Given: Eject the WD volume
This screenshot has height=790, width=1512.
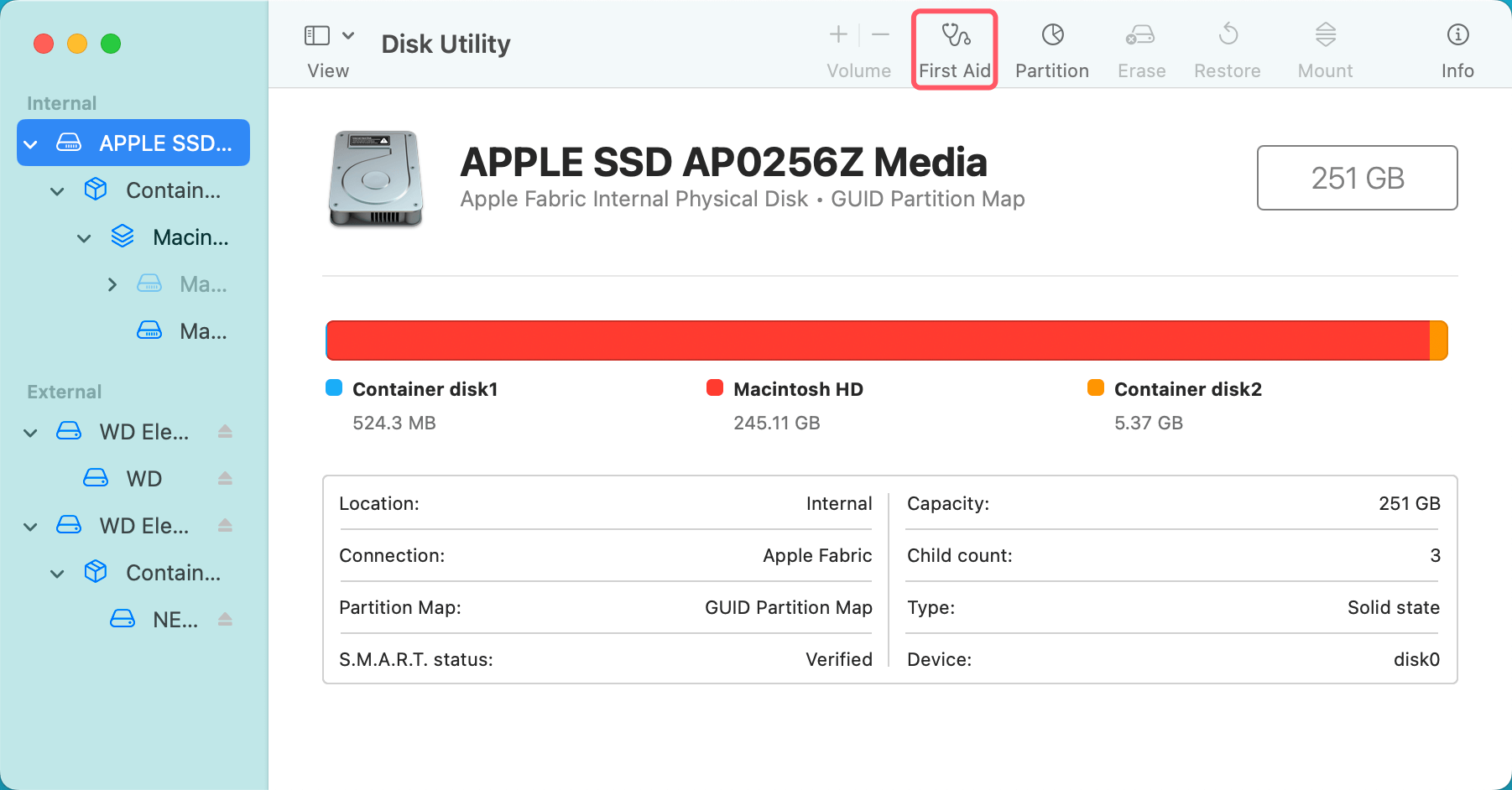Looking at the screenshot, I should coord(225,478).
